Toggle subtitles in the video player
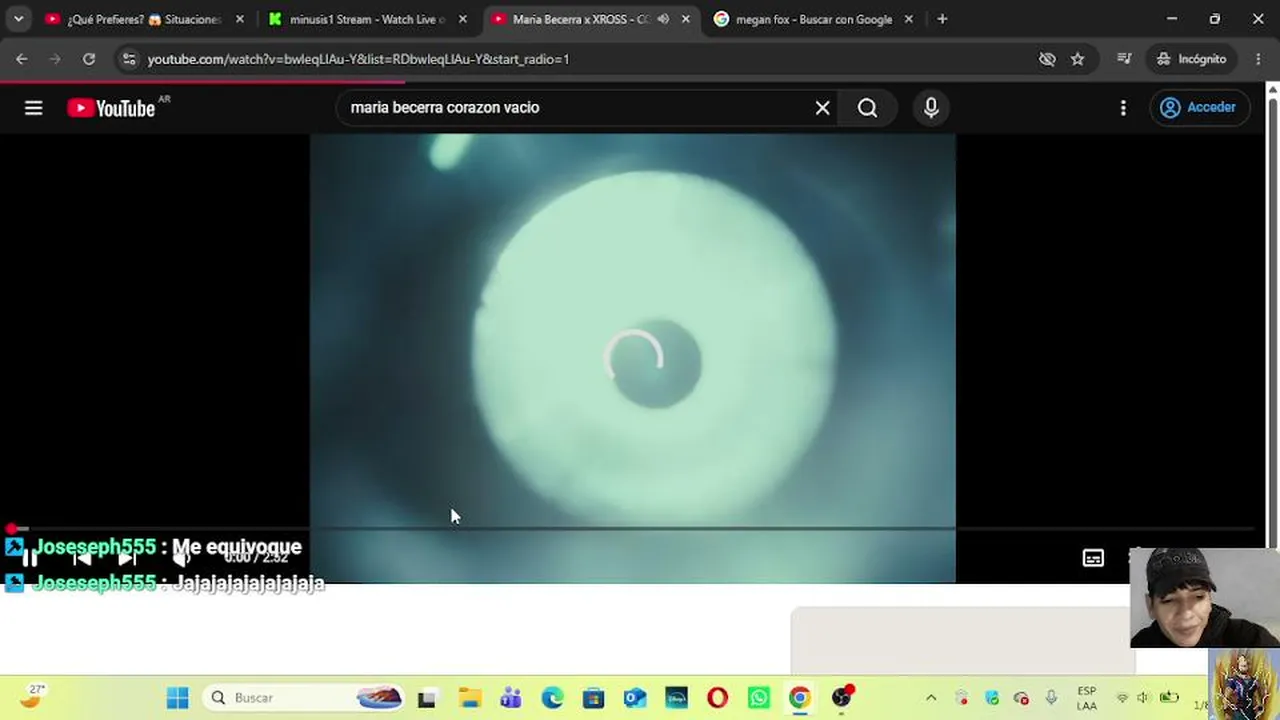 (x=1093, y=558)
